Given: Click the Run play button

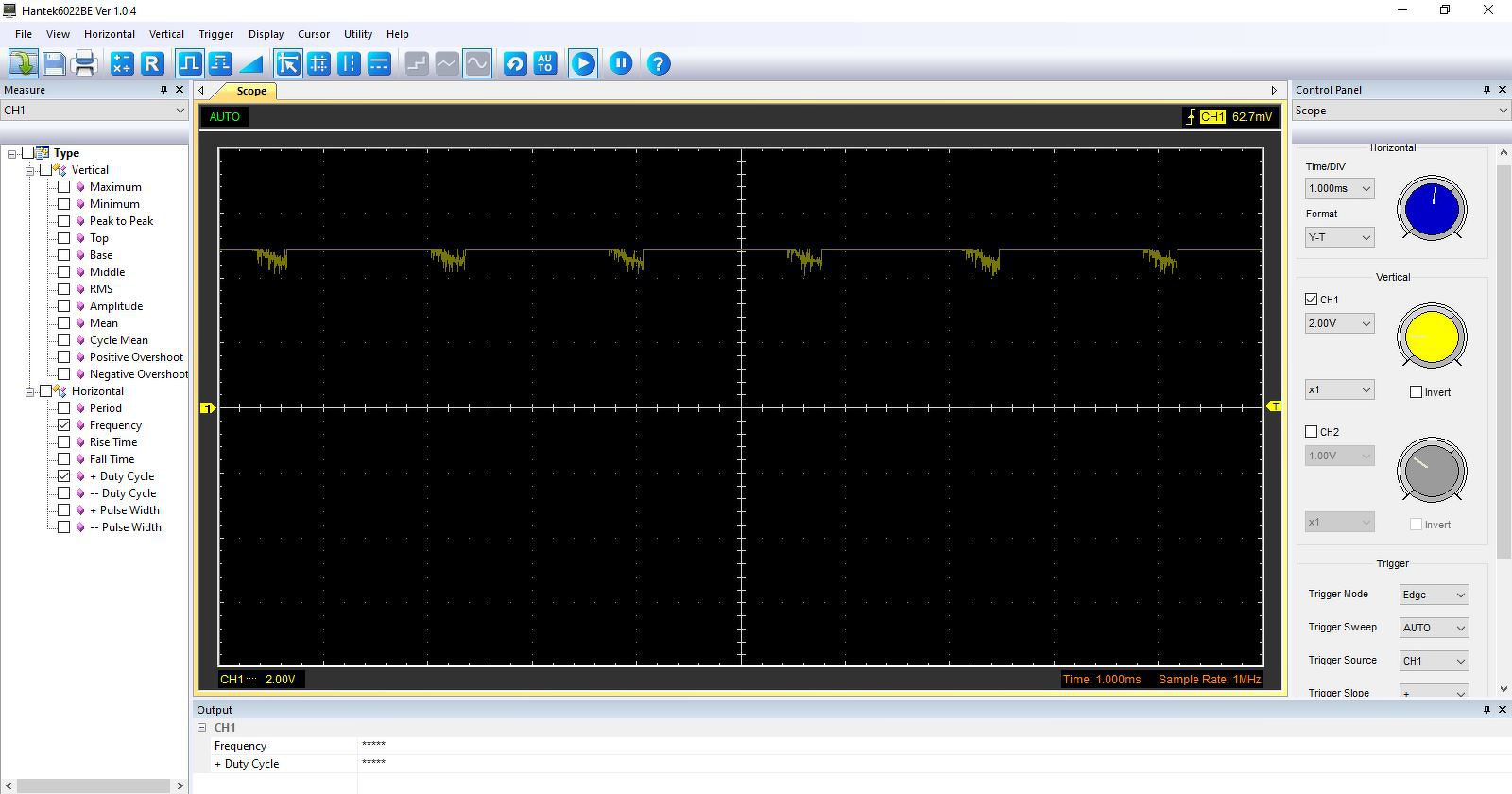Looking at the screenshot, I should point(583,63).
